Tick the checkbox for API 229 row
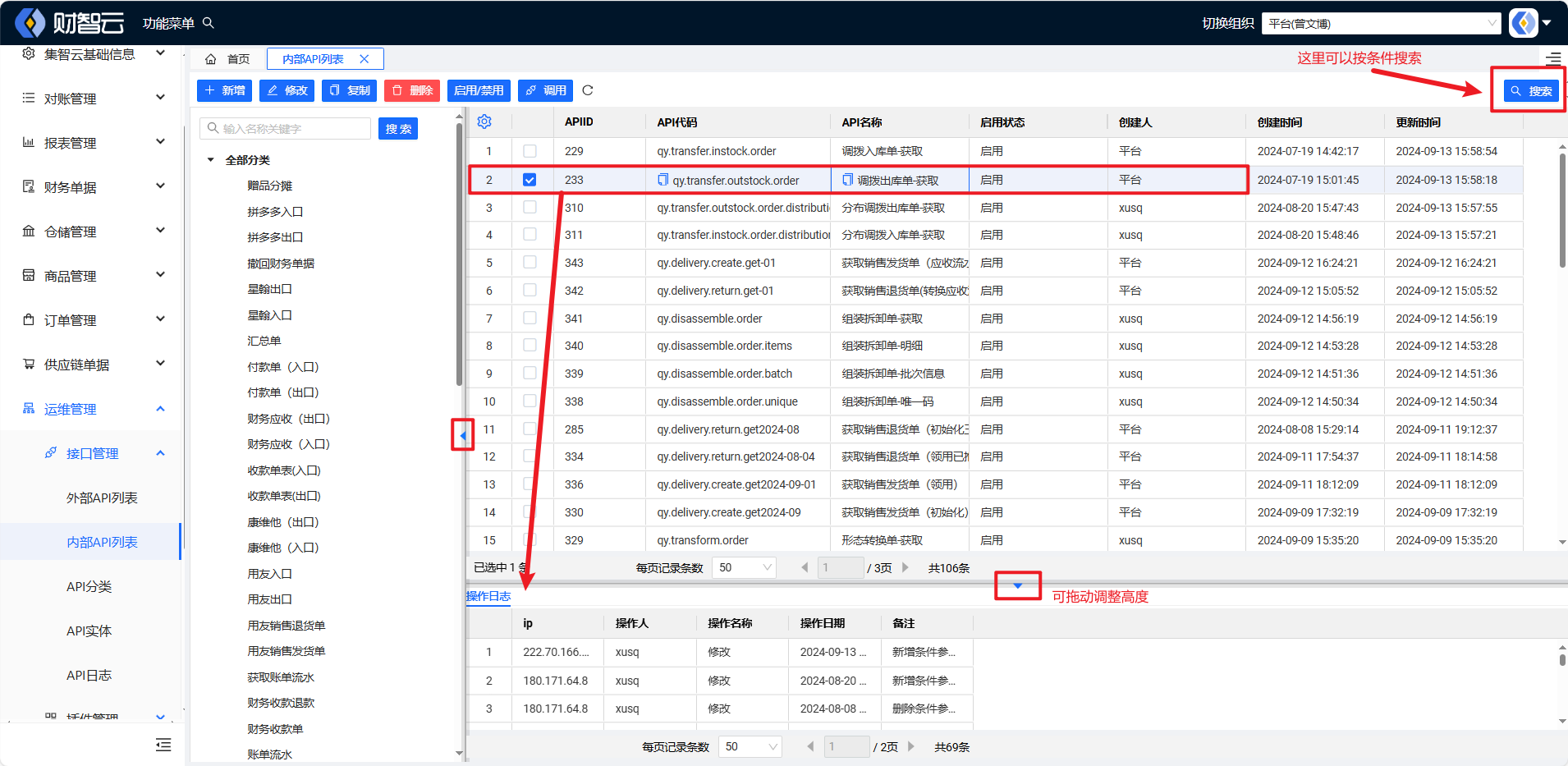 point(530,151)
